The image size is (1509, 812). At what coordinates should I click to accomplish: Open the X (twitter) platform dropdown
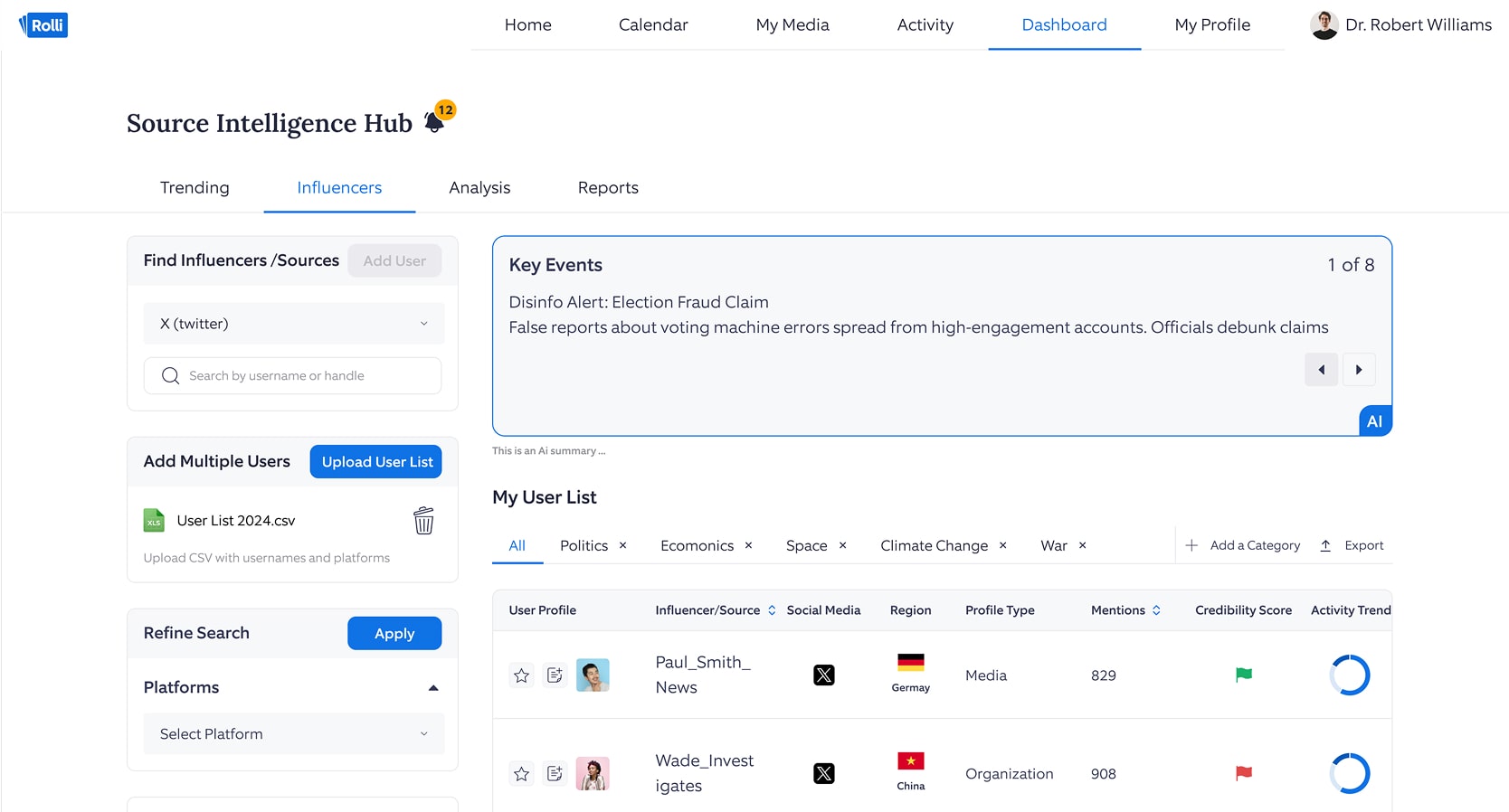[x=294, y=324]
